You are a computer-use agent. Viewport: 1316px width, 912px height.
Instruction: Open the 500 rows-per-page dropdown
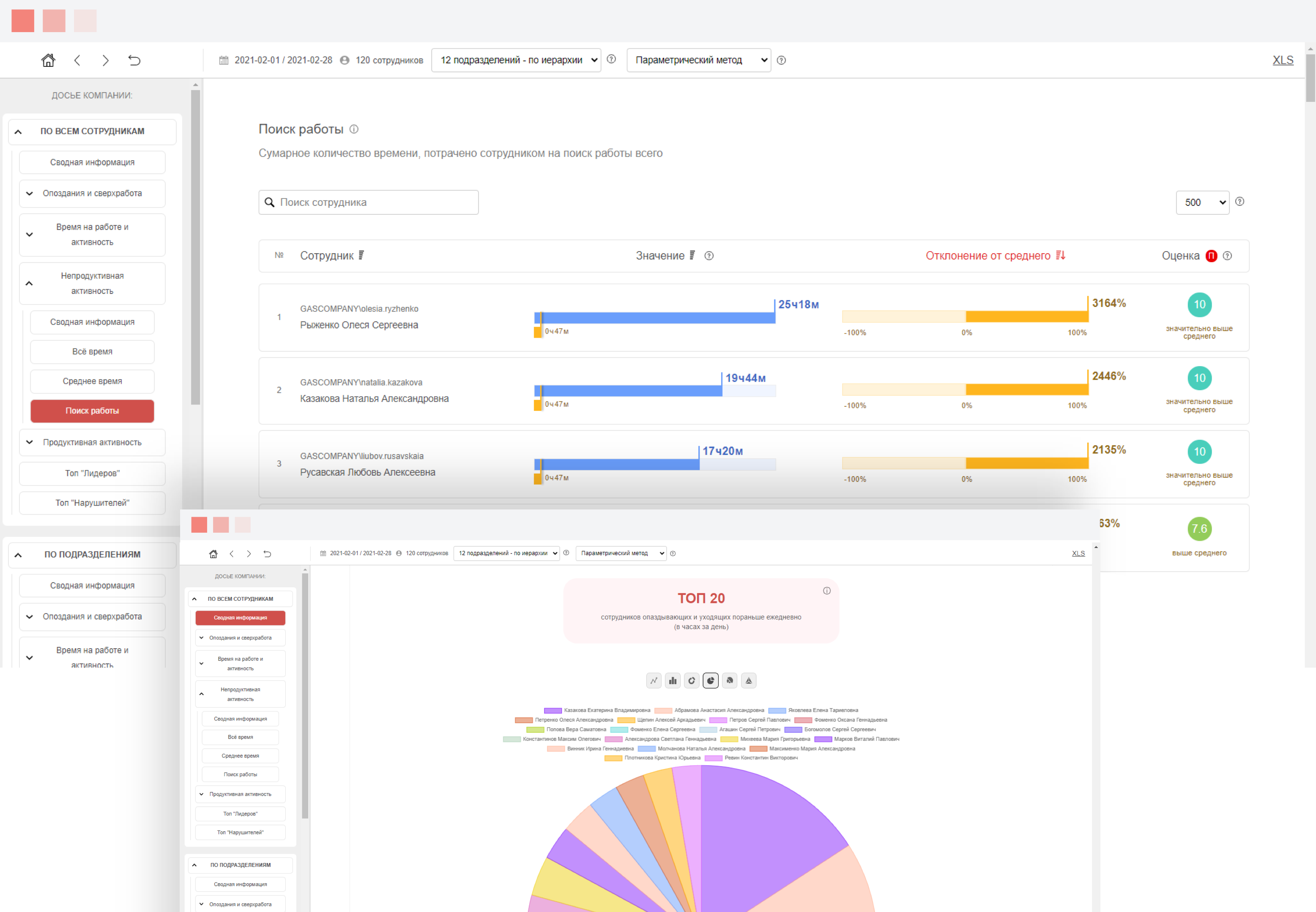pos(1202,202)
